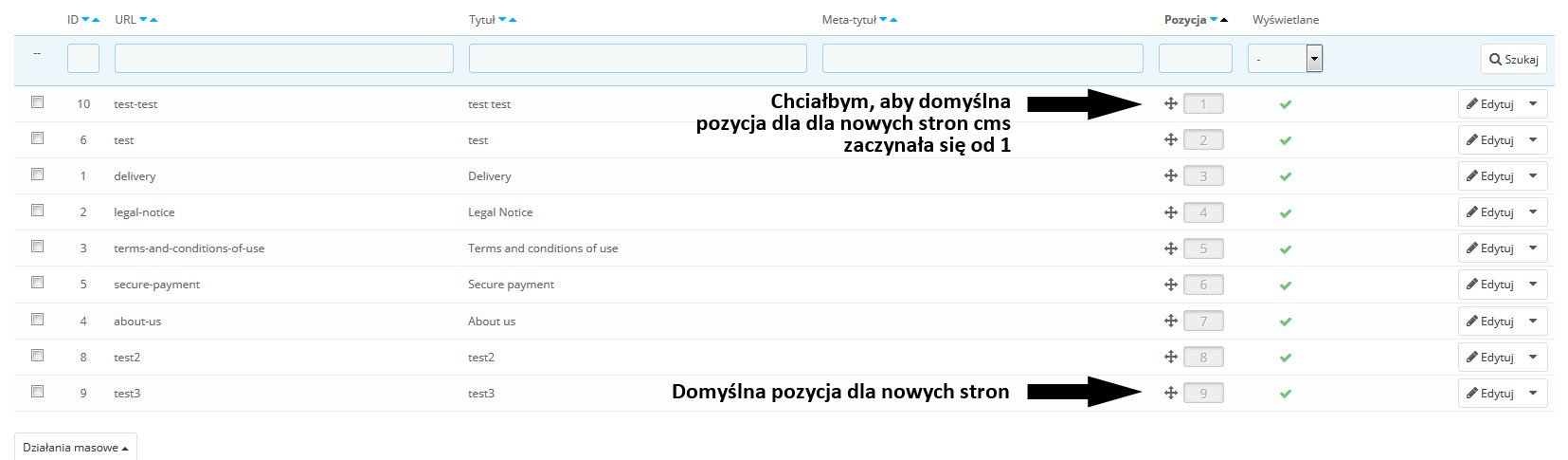Select checkbox for row with ID 6
This screenshot has width=1568, height=460.
(38, 138)
